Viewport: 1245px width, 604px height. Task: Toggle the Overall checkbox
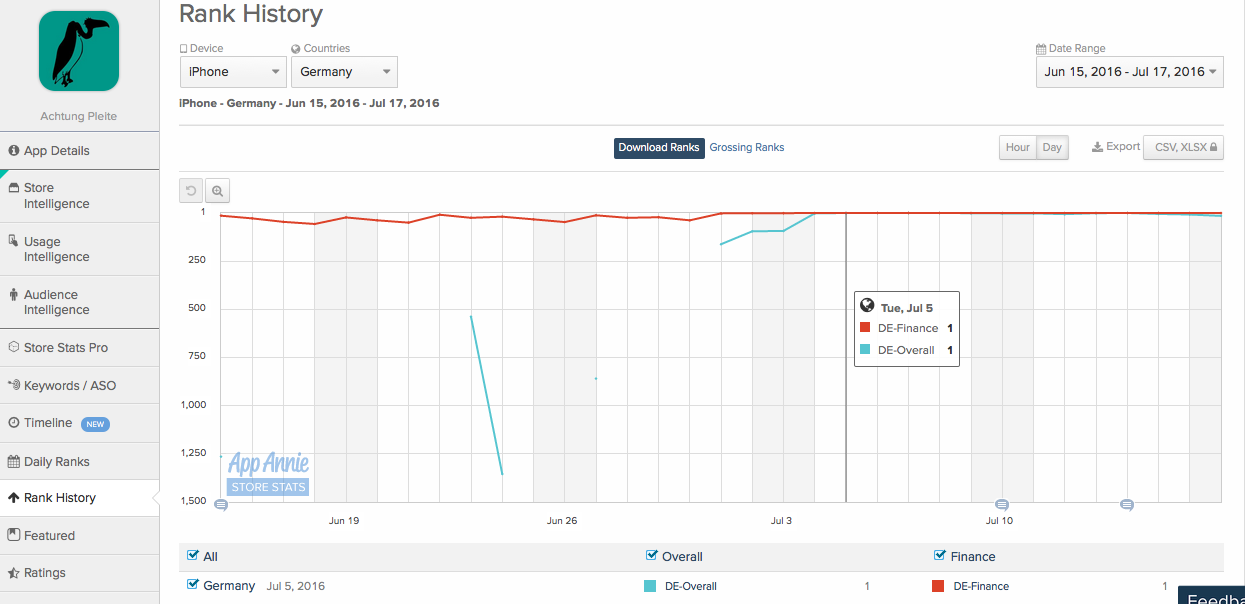(x=652, y=556)
